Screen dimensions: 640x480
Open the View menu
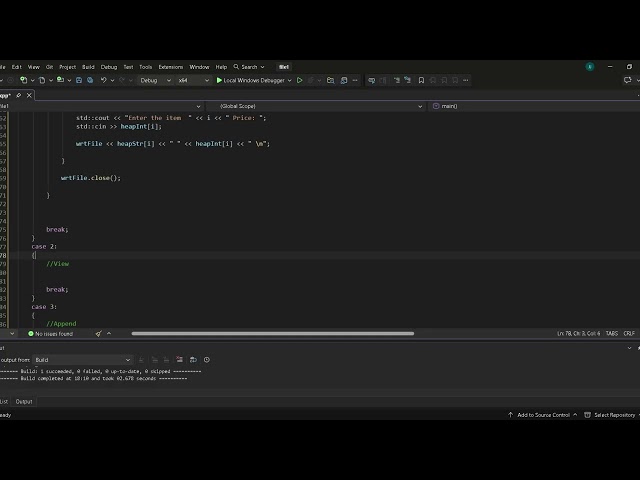(x=33, y=67)
